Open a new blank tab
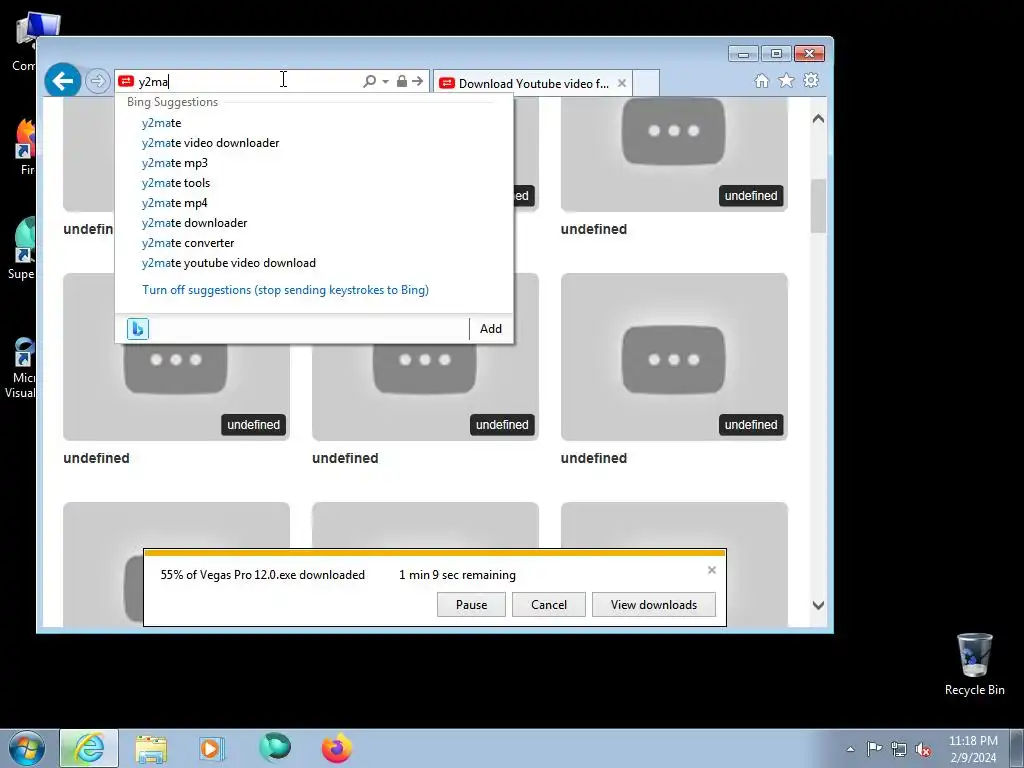 click(646, 83)
